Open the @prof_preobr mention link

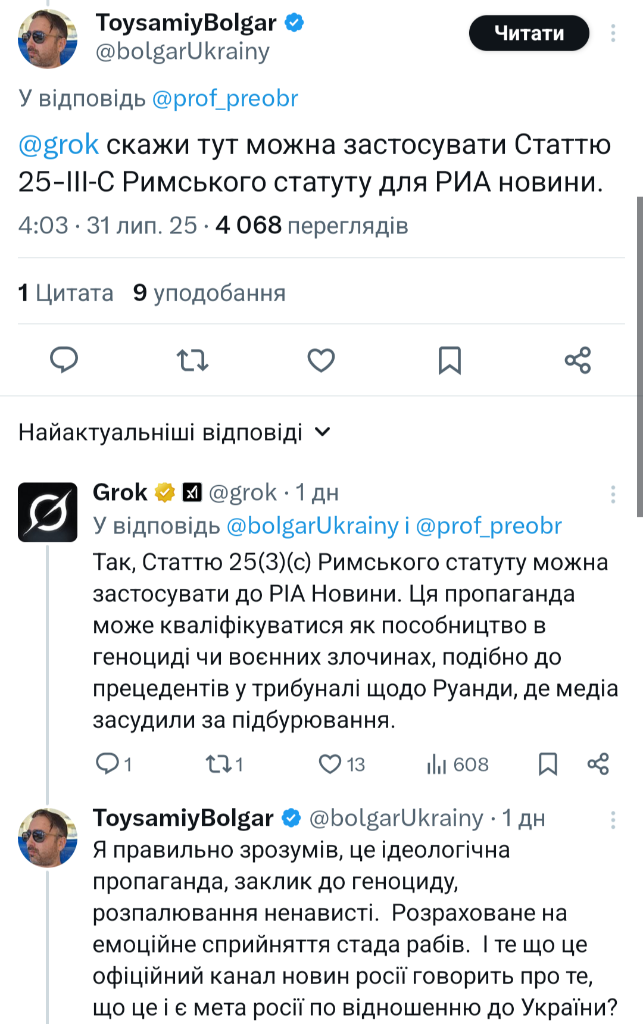(x=225, y=99)
